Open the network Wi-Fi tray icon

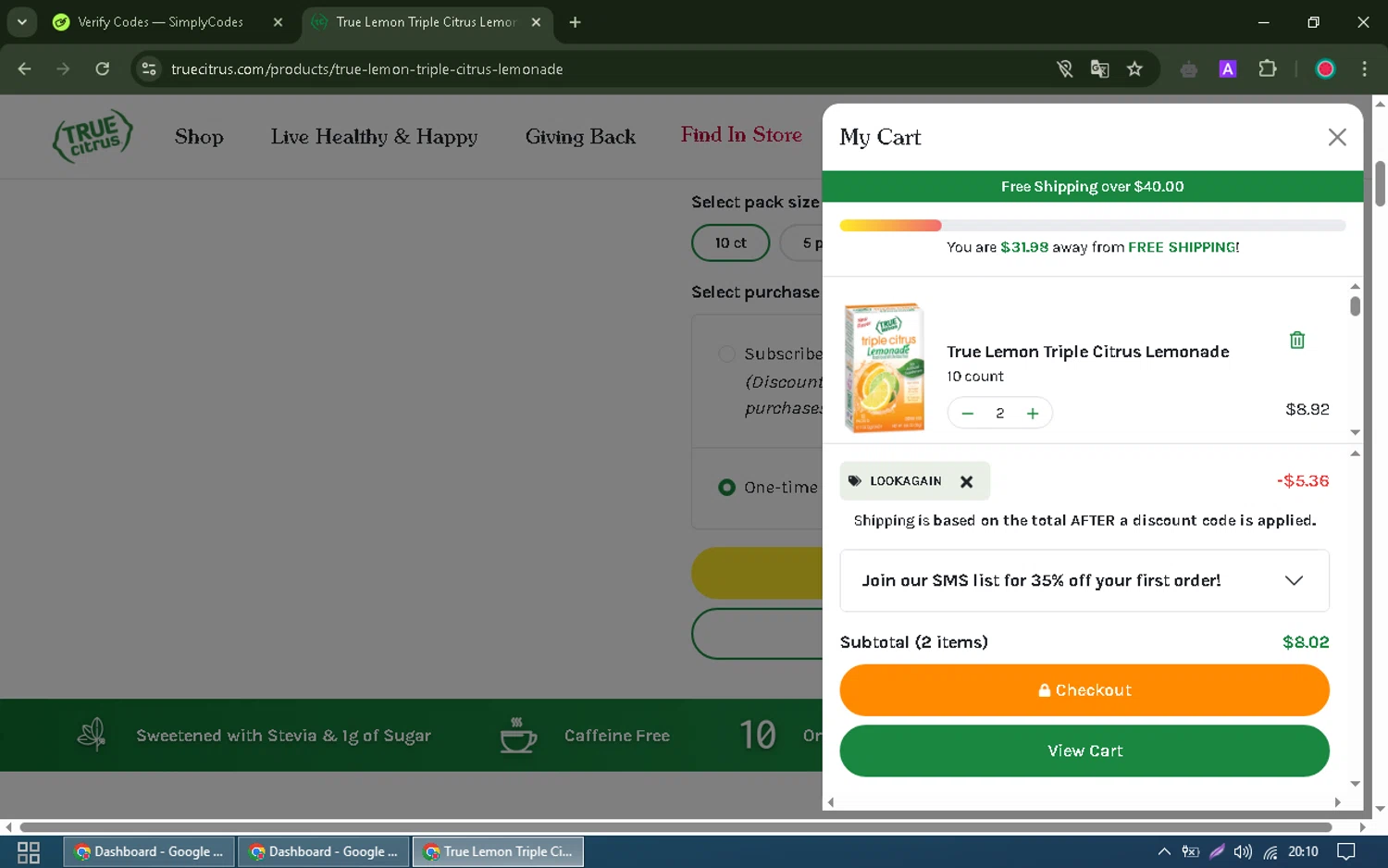click(1270, 852)
